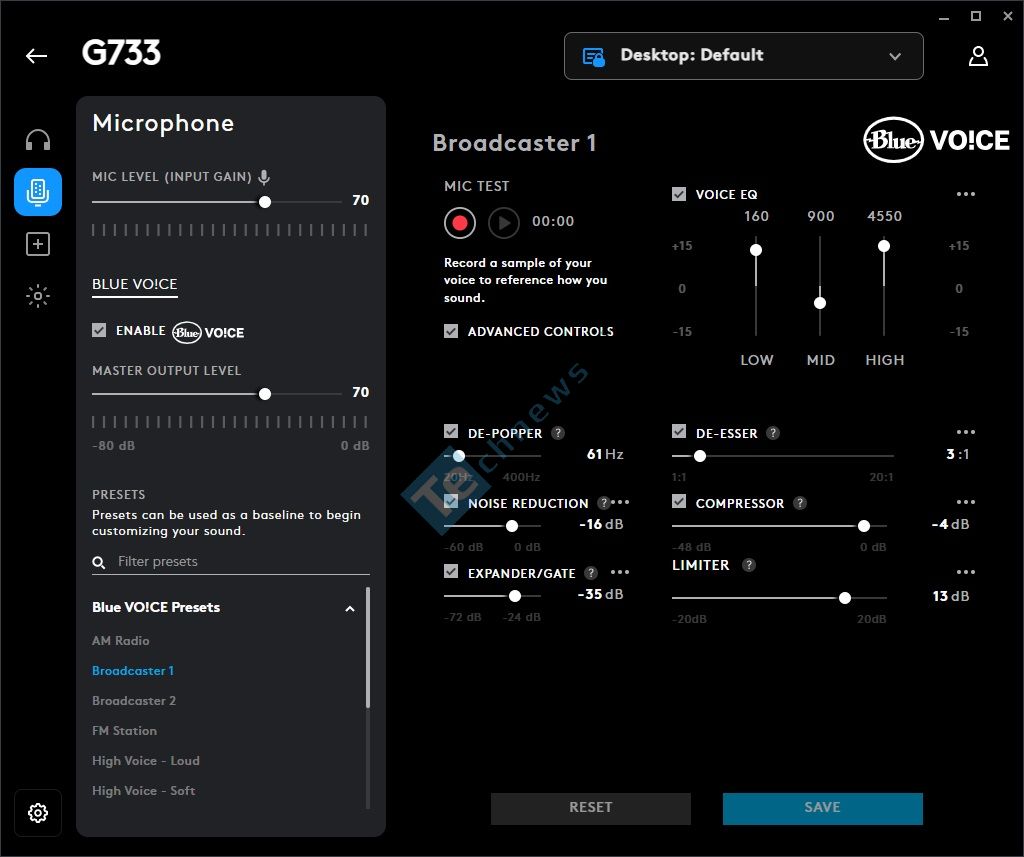The width and height of the screenshot is (1024, 857).
Task: Select the AM Radio preset
Action: tap(121, 641)
